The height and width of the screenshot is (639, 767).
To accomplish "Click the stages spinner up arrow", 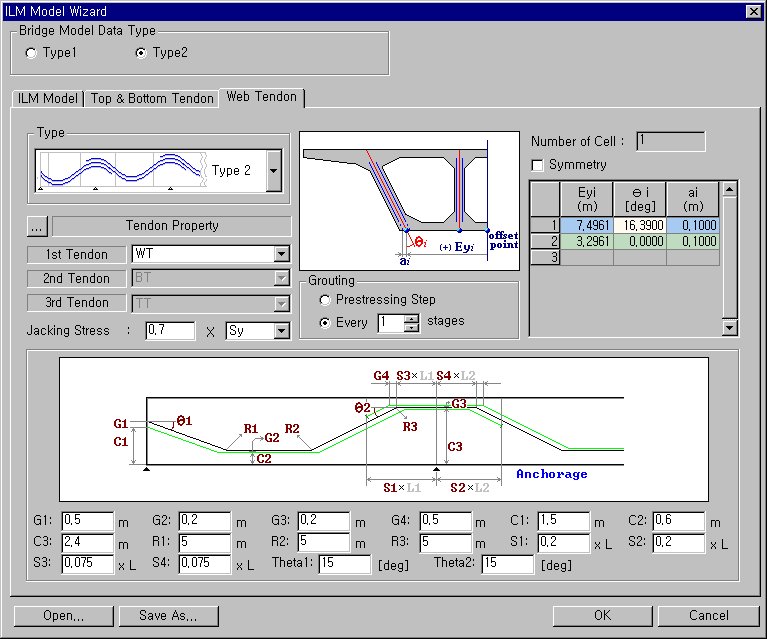I will pyautogui.click(x=411, y=318).
